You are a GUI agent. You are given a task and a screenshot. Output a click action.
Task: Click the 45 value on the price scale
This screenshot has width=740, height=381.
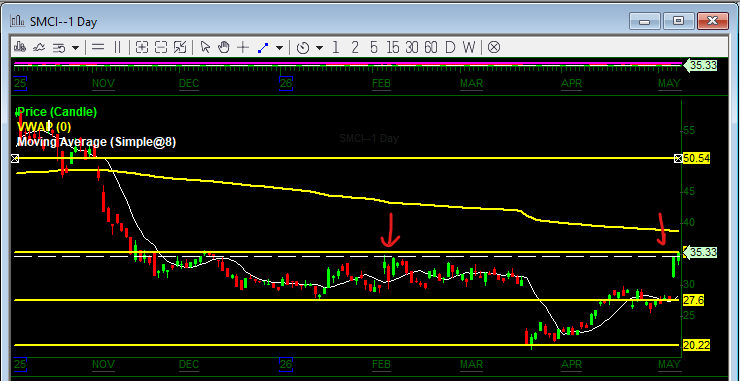click(689, 191)
